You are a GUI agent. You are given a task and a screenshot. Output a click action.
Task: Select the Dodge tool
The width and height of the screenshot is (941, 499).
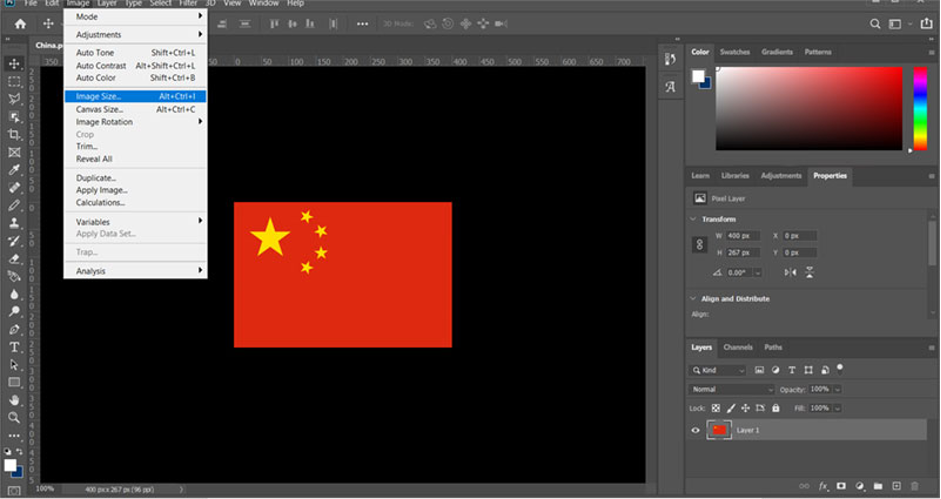[x=14, y=312]
